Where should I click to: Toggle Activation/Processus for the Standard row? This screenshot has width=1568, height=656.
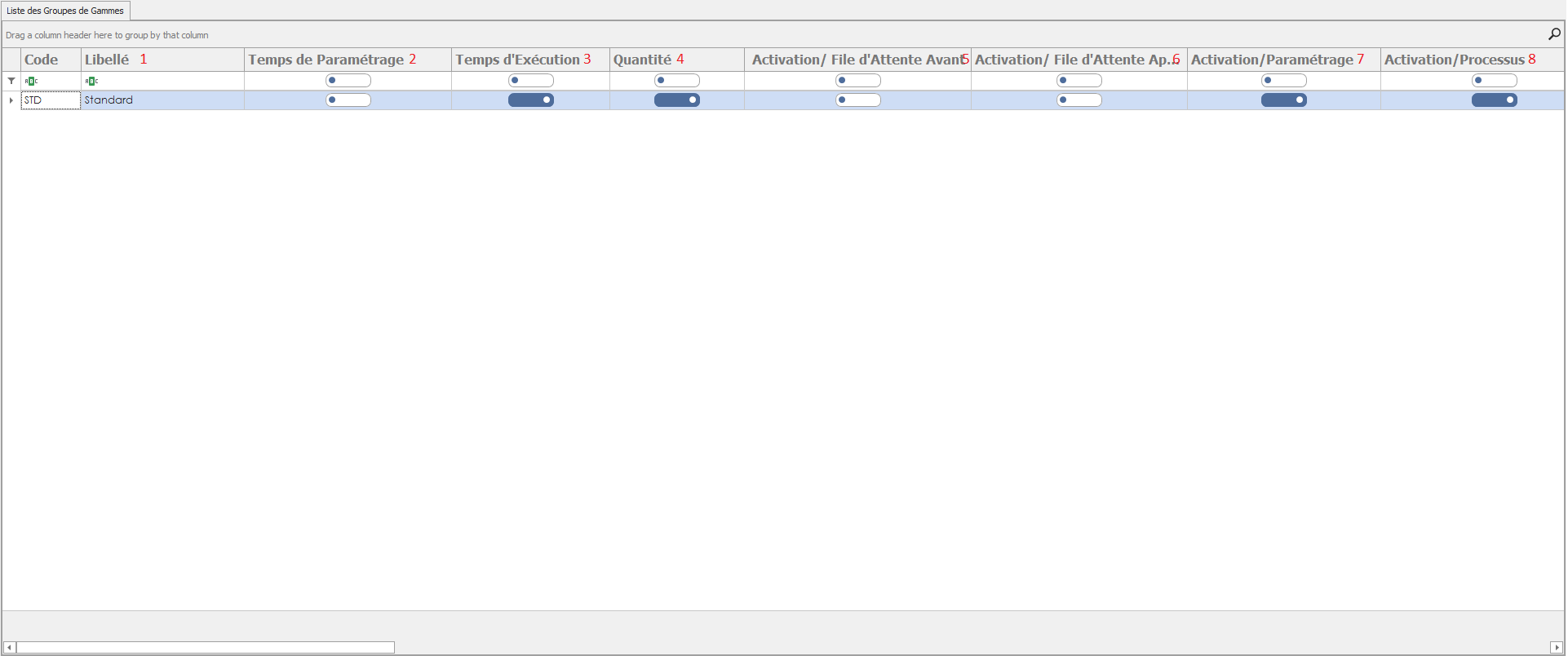1494,100
